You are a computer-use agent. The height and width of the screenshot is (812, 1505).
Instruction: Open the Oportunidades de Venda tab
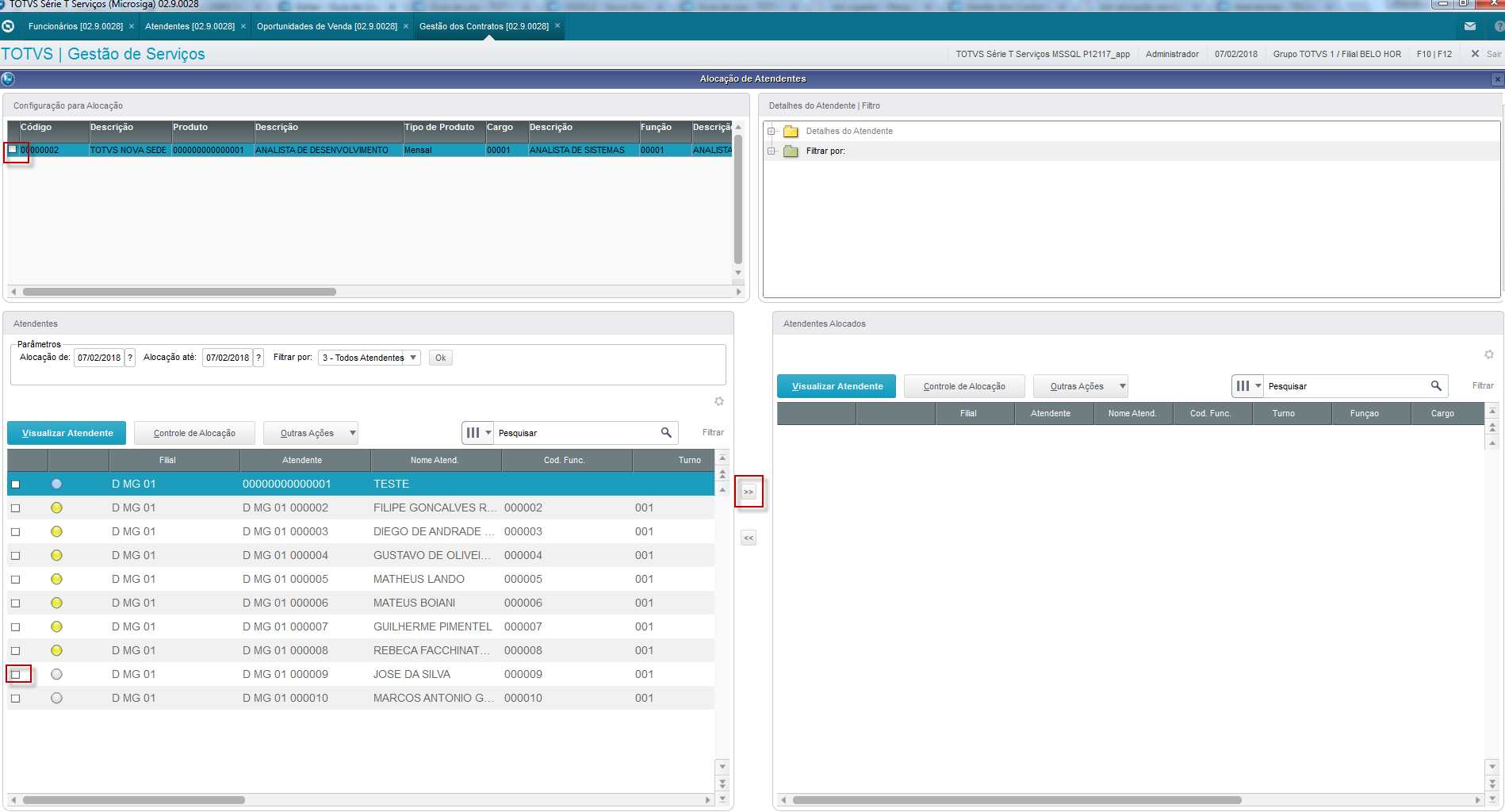tap(327, 26)
